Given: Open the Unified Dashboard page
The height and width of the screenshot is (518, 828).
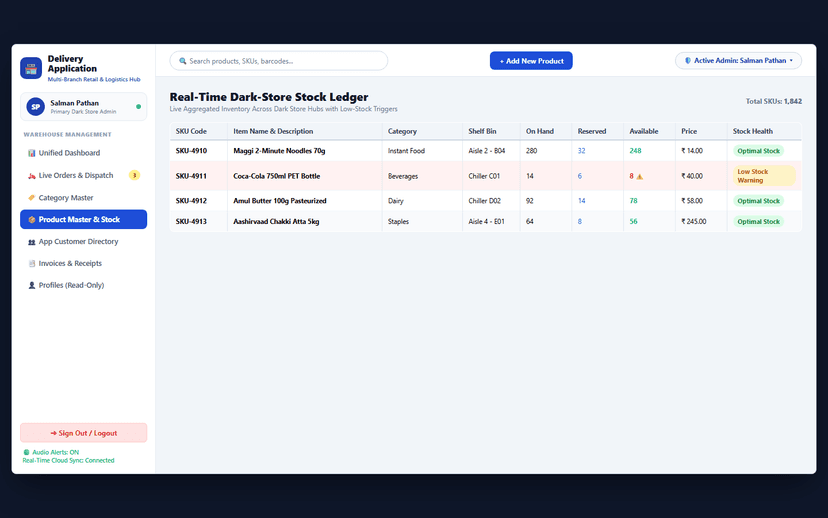Looking at the screenshot, I should point(83,153).
